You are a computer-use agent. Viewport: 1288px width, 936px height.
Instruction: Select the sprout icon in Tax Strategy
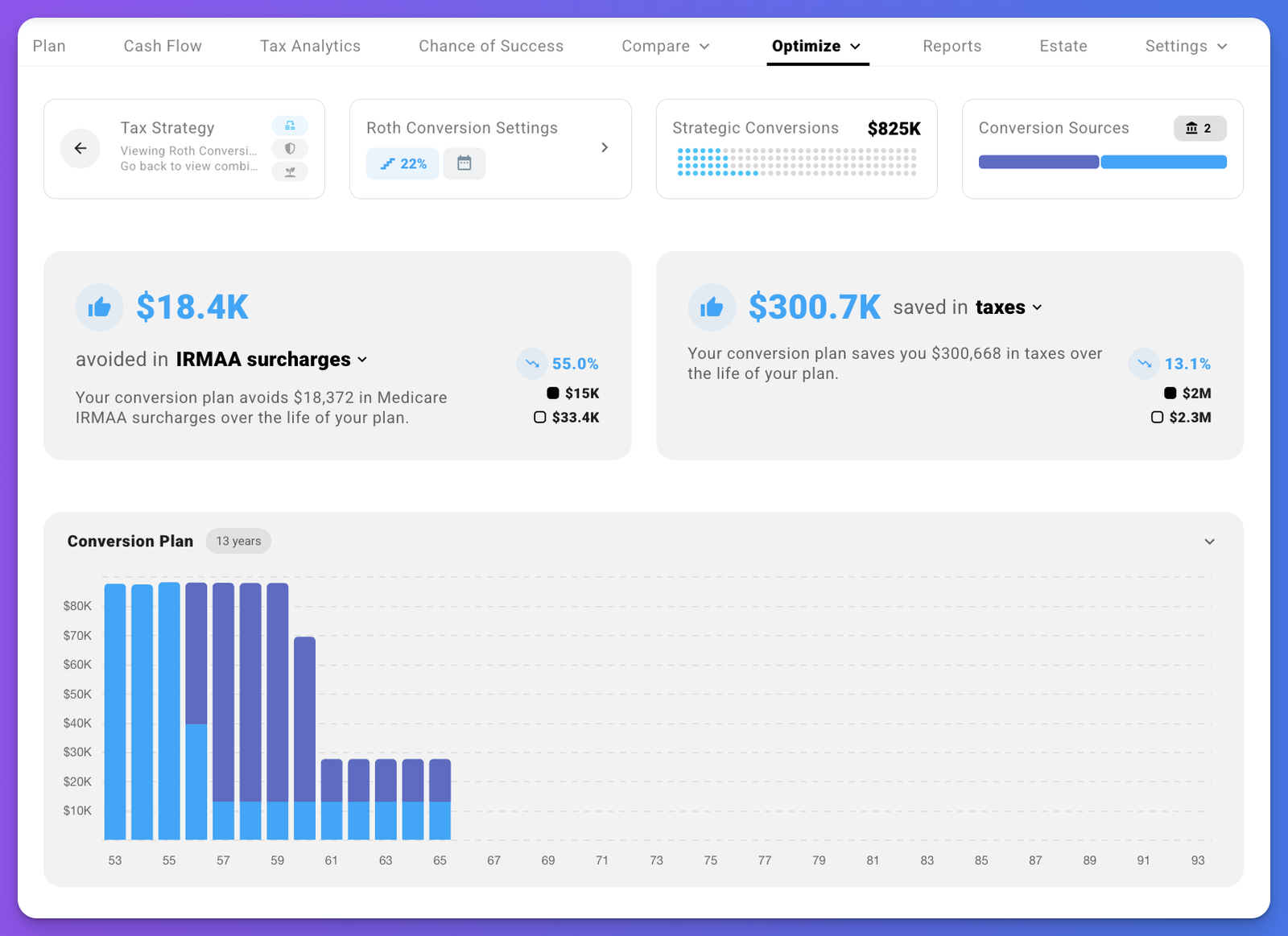290,171
